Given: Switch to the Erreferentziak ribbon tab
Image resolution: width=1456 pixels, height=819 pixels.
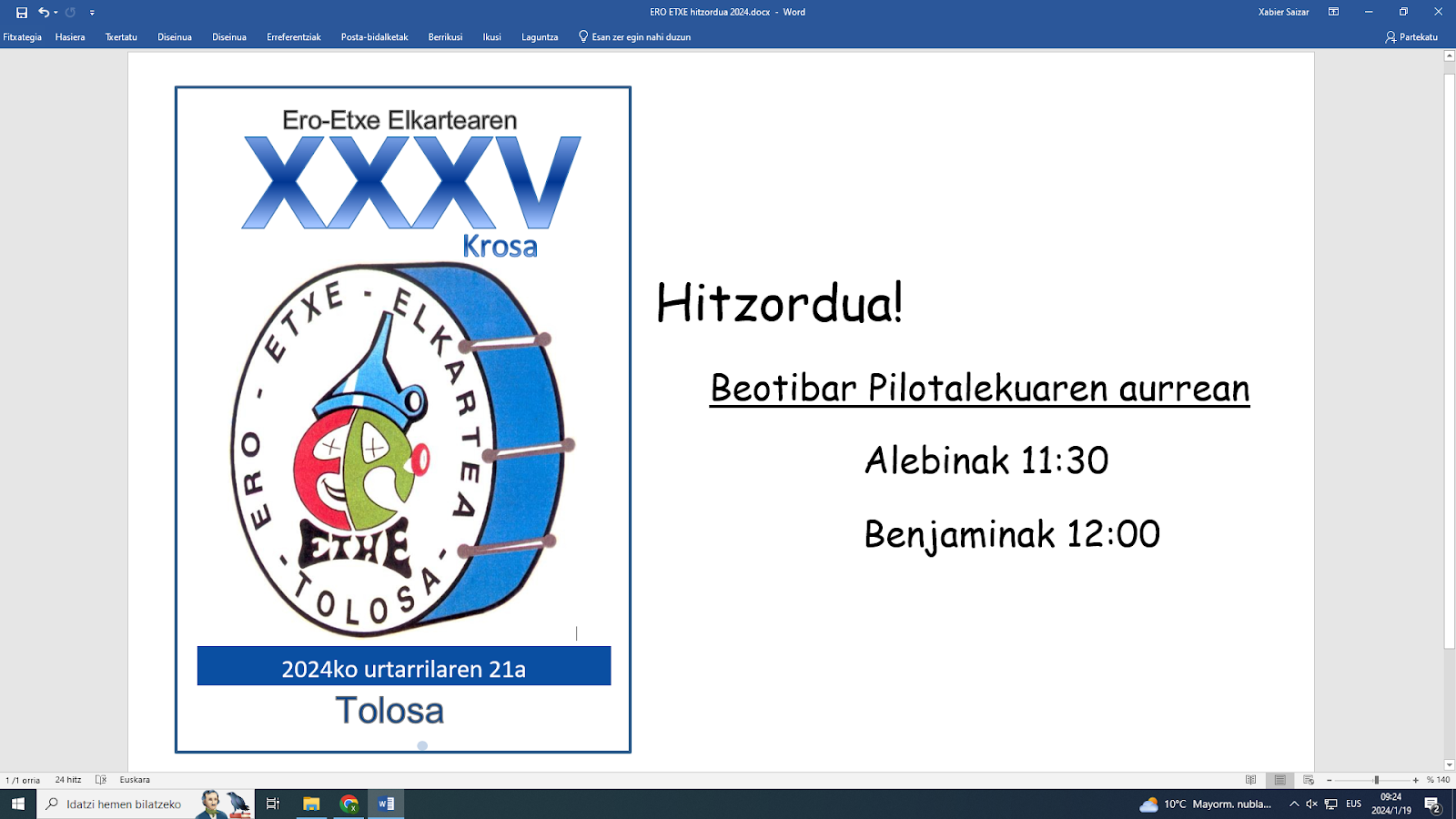Looking at the screenshot, I should click(x=294, y=37).
